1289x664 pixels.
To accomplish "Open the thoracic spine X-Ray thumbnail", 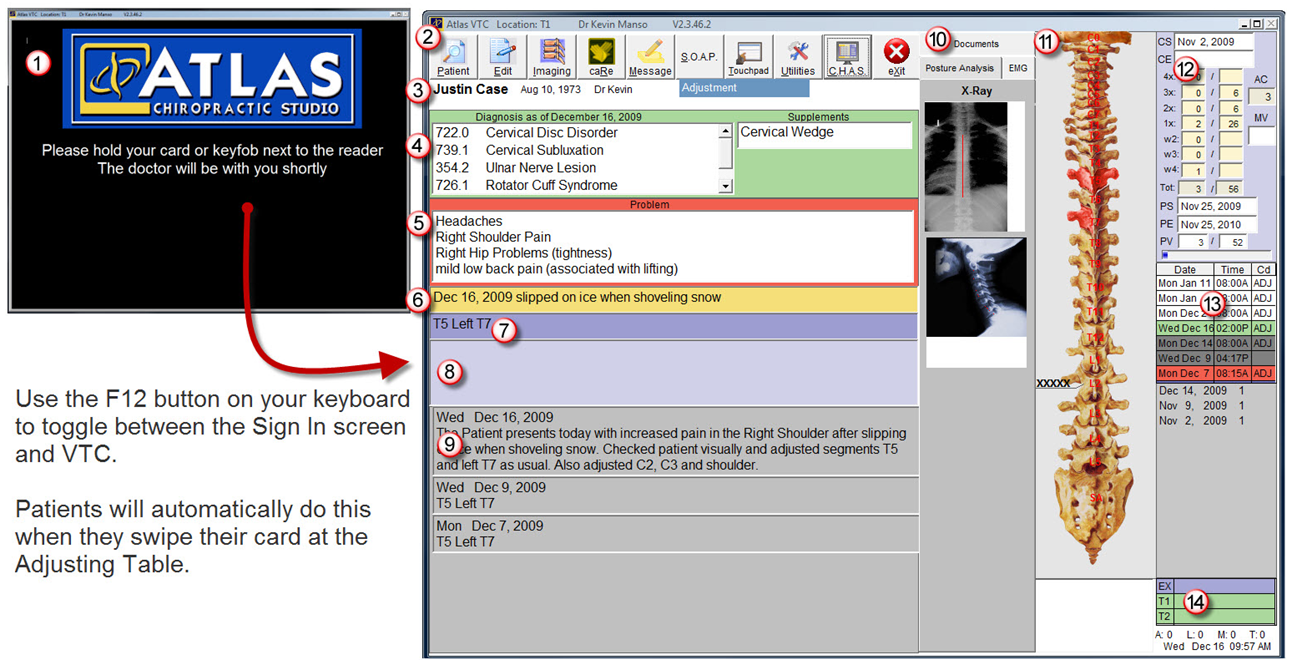I will coord(965,167).
